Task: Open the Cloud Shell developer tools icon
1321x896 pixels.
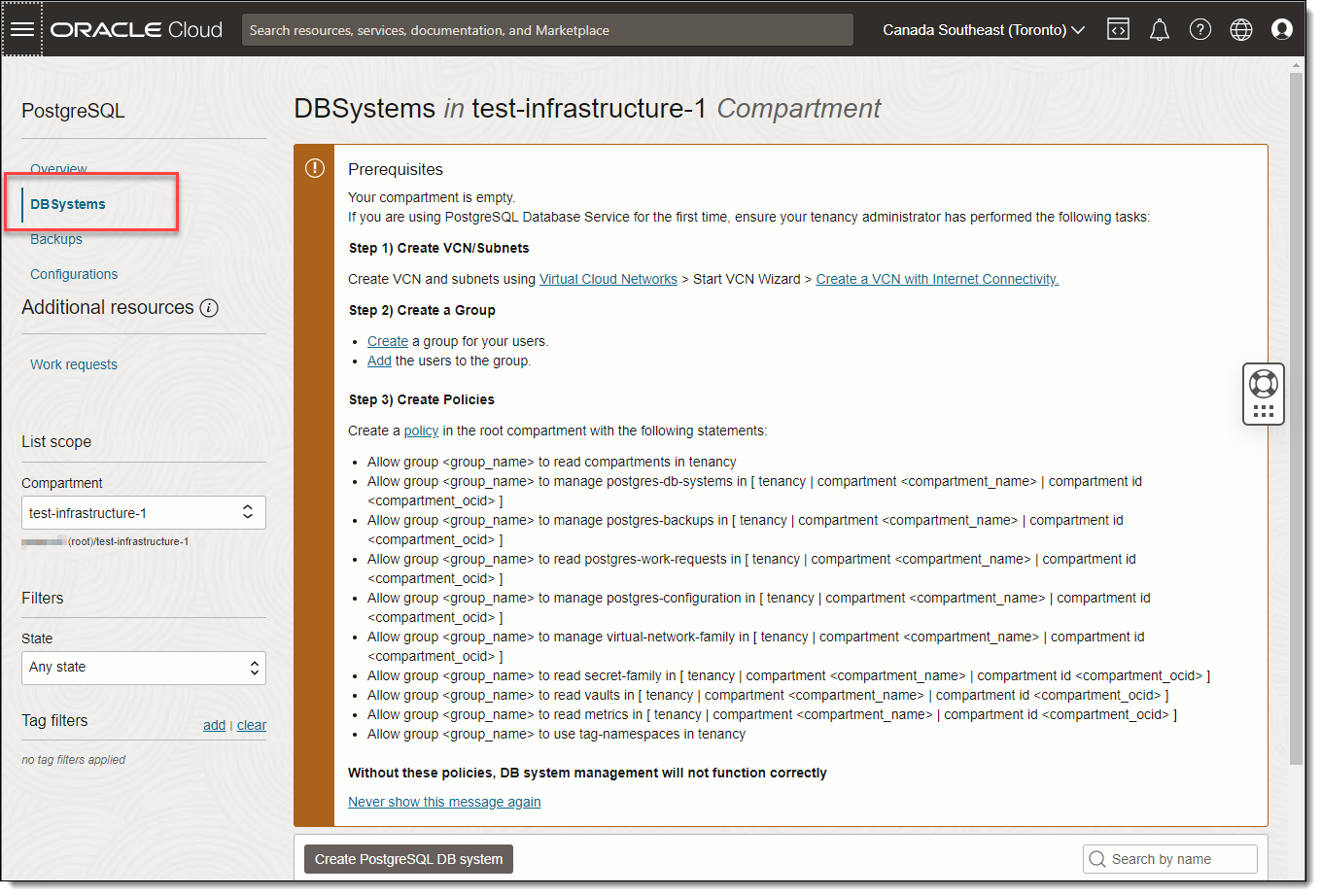Action: click(1119, 30)
